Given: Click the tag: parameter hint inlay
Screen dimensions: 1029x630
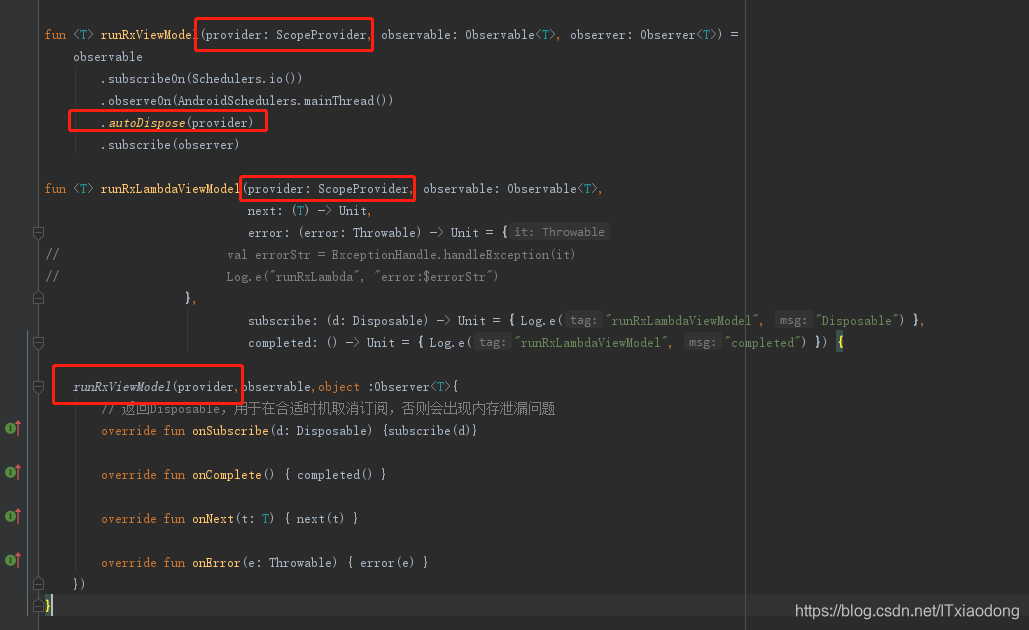Looking at the screenshot, I should pyautogui.click(x=583, y=320).
